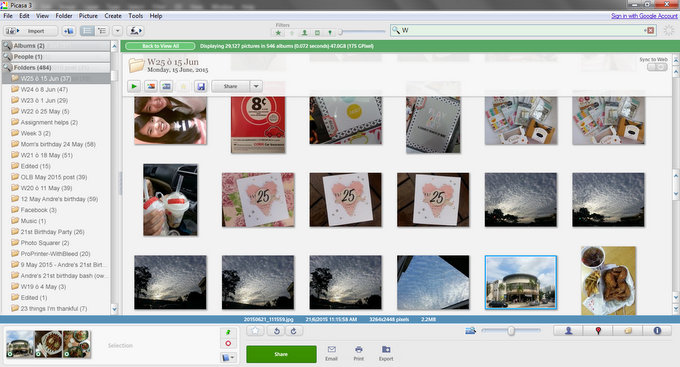Open the Places panel with red pin
Image resolution: width=680 pixels, height=367 pixels.
tap(598, 331)
